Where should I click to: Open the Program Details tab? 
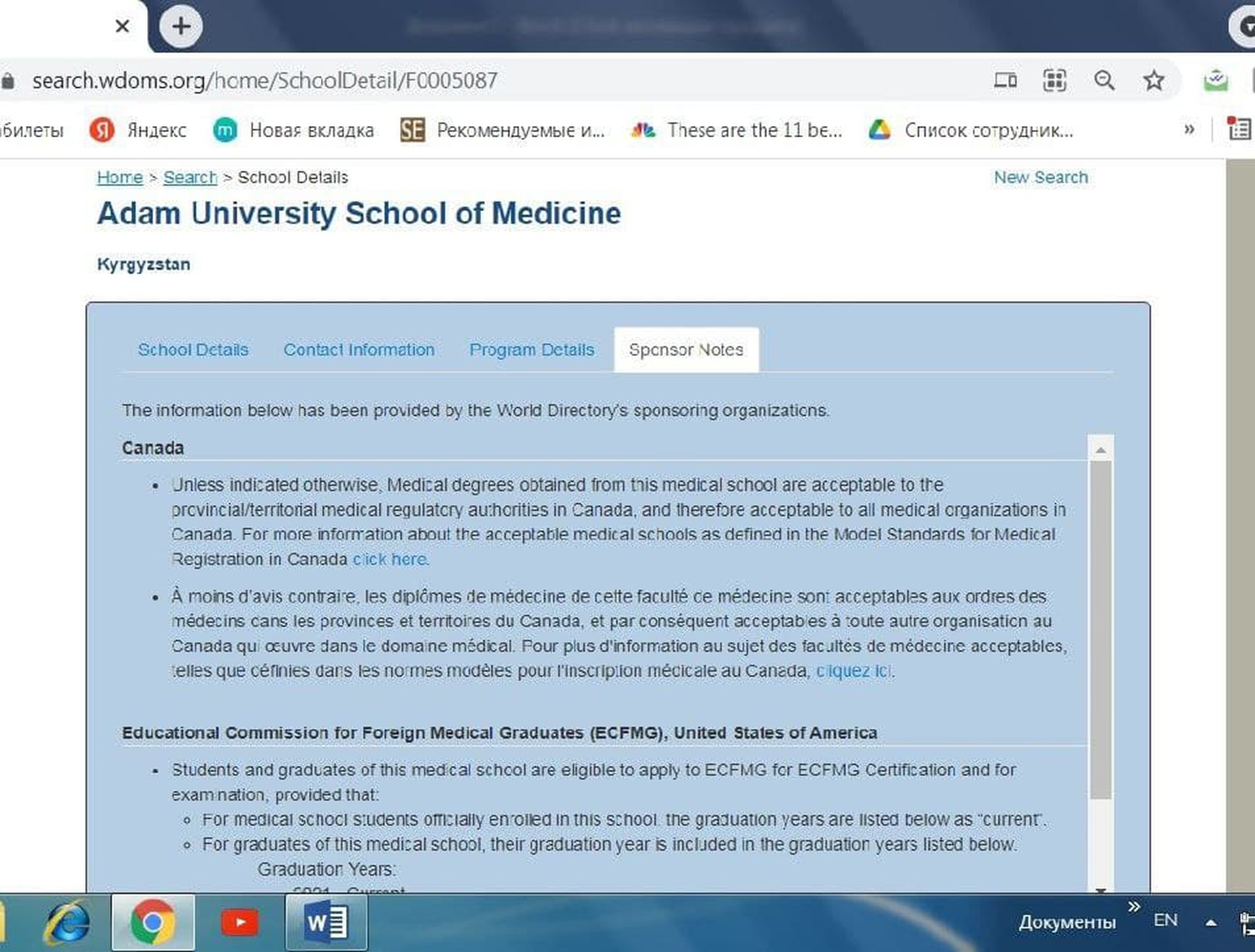coord(531,350)
